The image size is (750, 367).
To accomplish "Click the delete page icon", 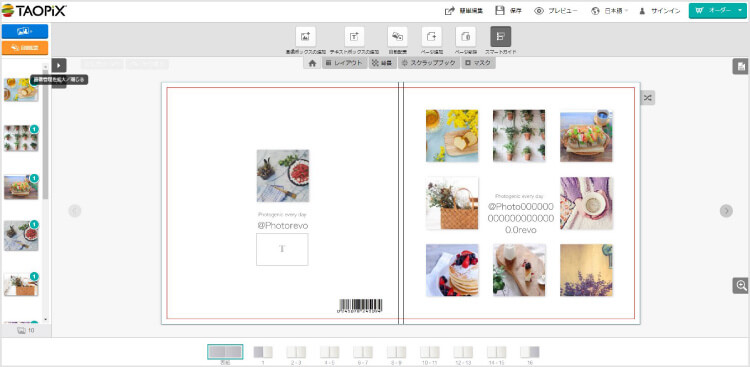I will click(465, 37).
